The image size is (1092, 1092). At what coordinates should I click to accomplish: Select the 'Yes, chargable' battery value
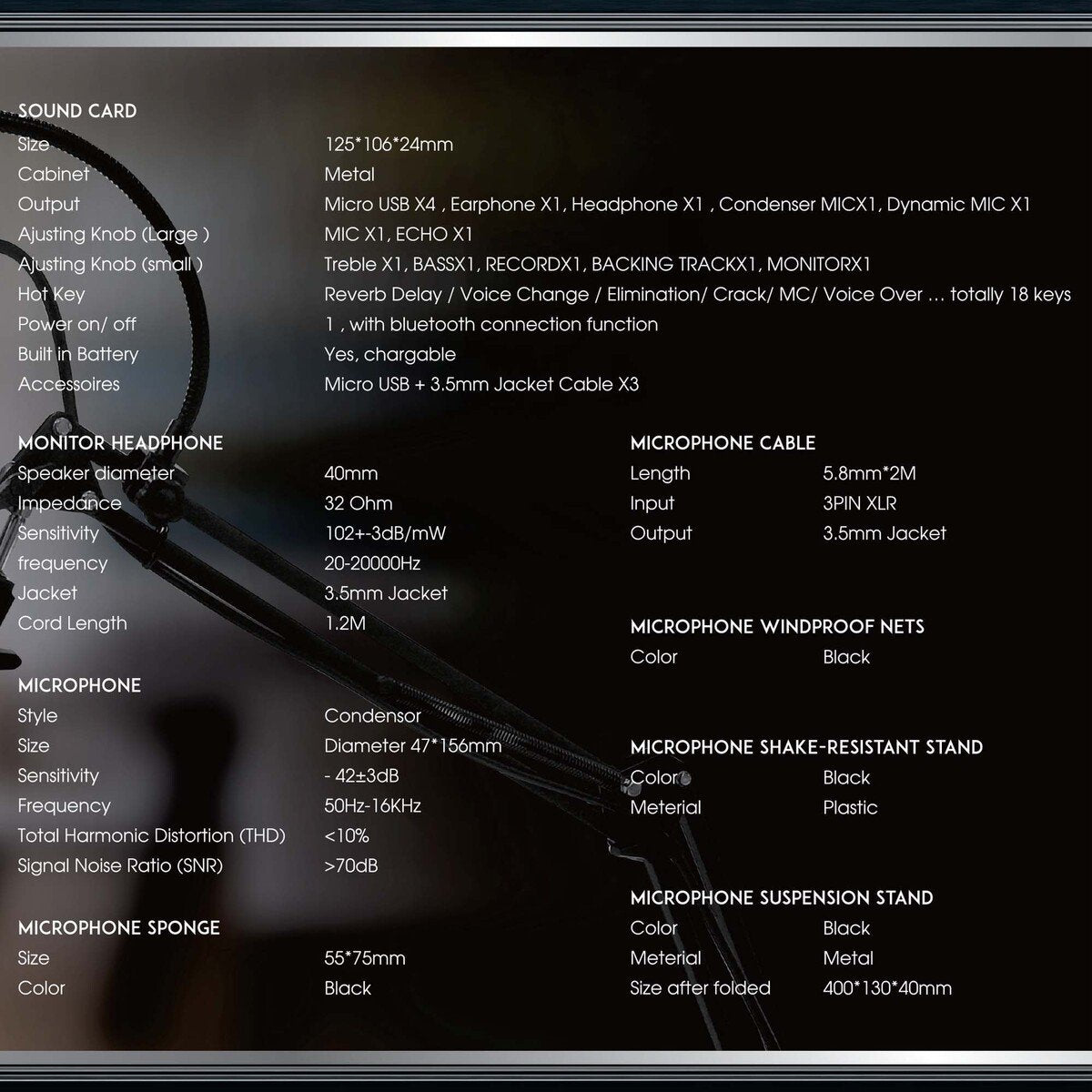click(389, 354)
